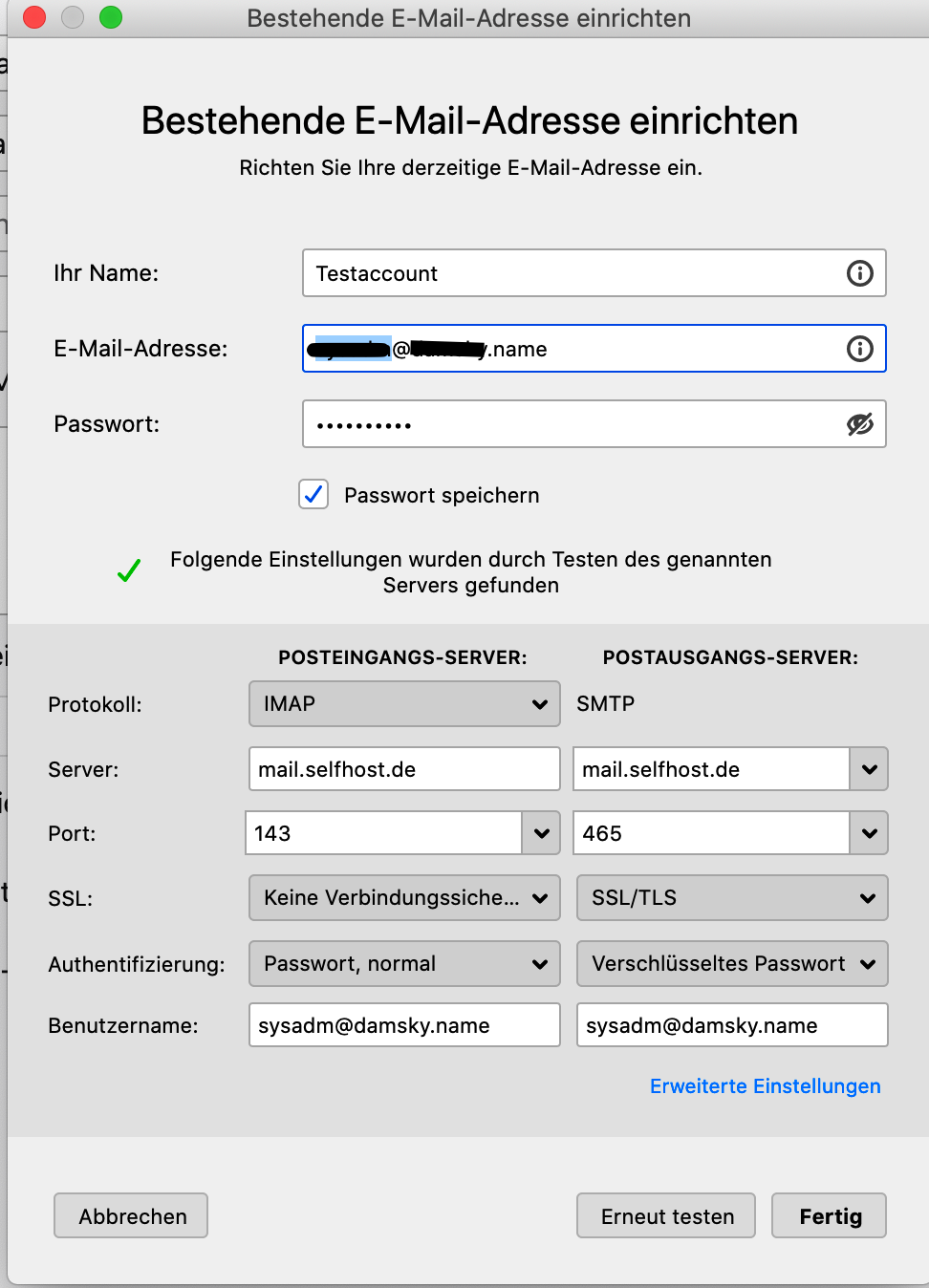Click the info icon in the email address field
Screen dimensions: 929x1288
click(x=859, y=349)
